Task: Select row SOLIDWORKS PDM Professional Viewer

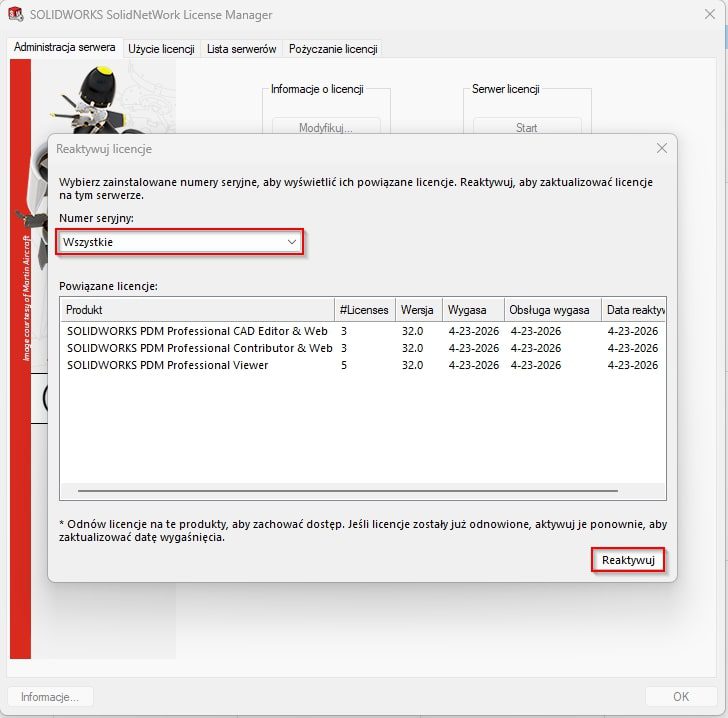Action: click(x=363, y=365)
